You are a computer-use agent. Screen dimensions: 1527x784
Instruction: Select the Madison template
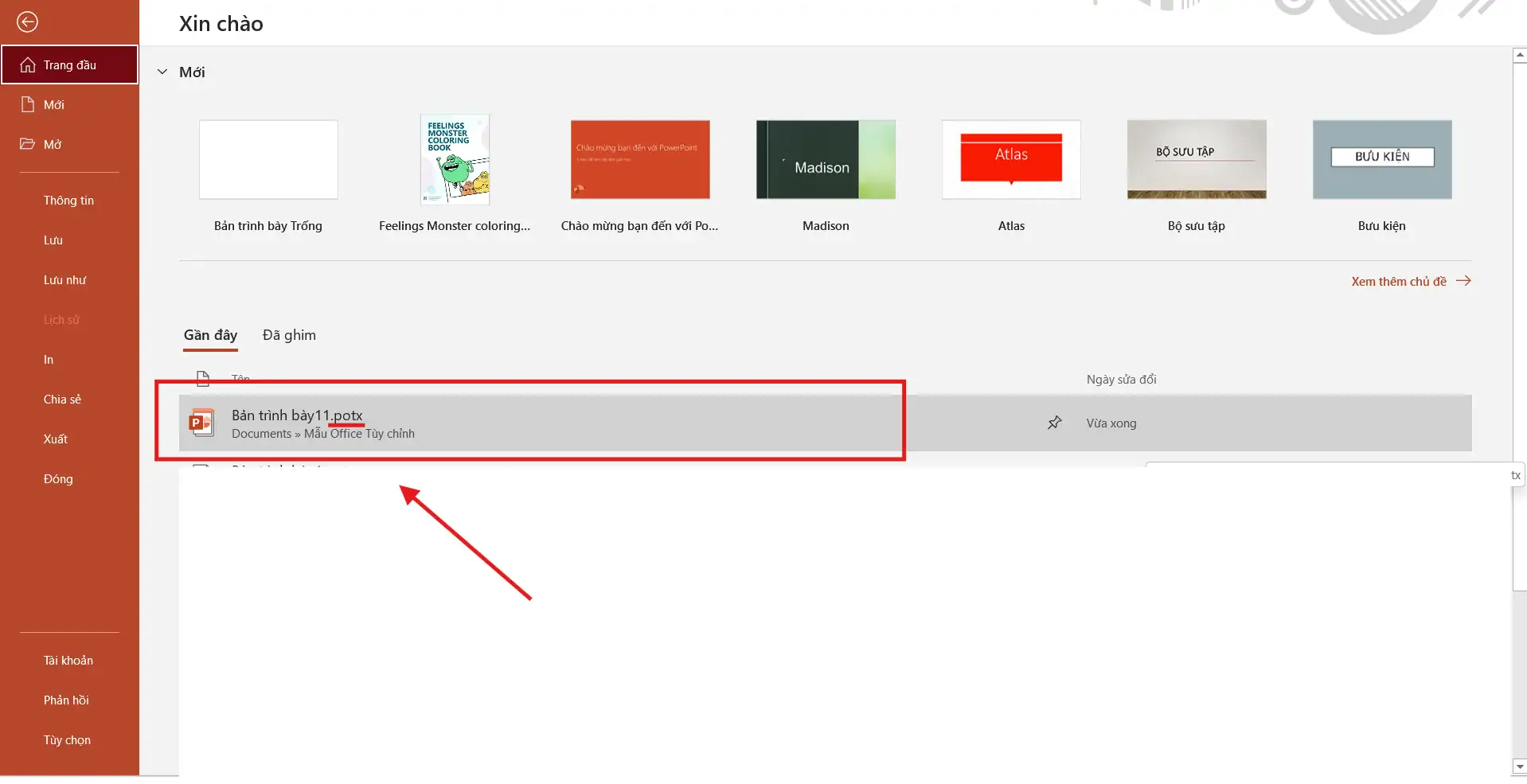(x=826, y=159)
